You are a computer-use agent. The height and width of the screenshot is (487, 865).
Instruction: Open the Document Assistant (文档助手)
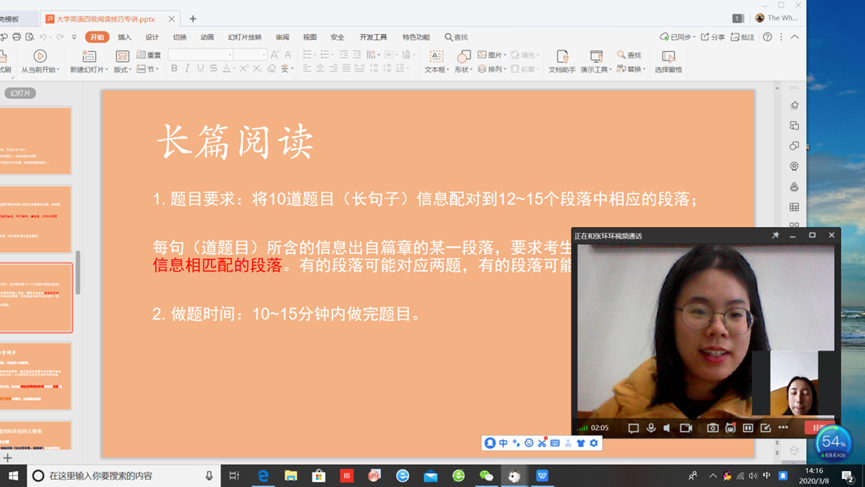[562, 61]
